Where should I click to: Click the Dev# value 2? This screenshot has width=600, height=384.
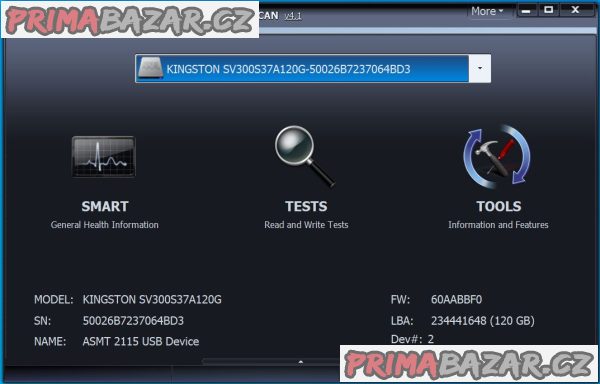click(431, 339)
